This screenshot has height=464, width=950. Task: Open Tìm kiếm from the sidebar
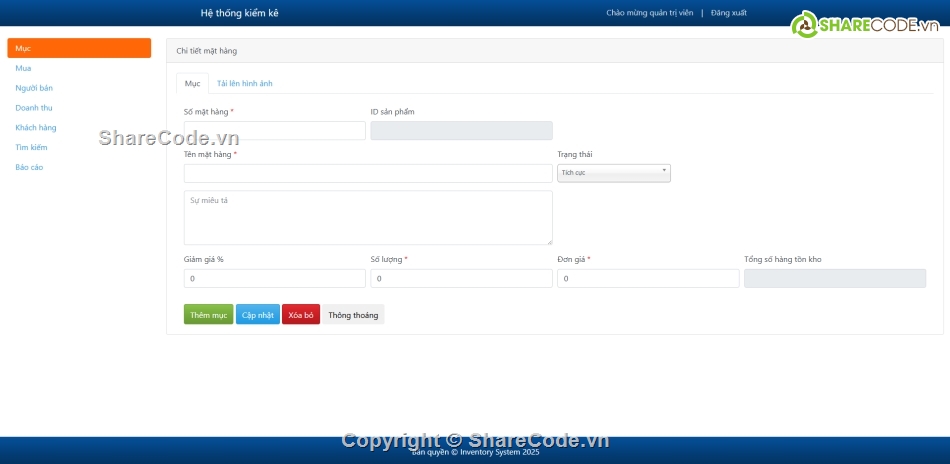pyautogui.click(x=31, y=148)
